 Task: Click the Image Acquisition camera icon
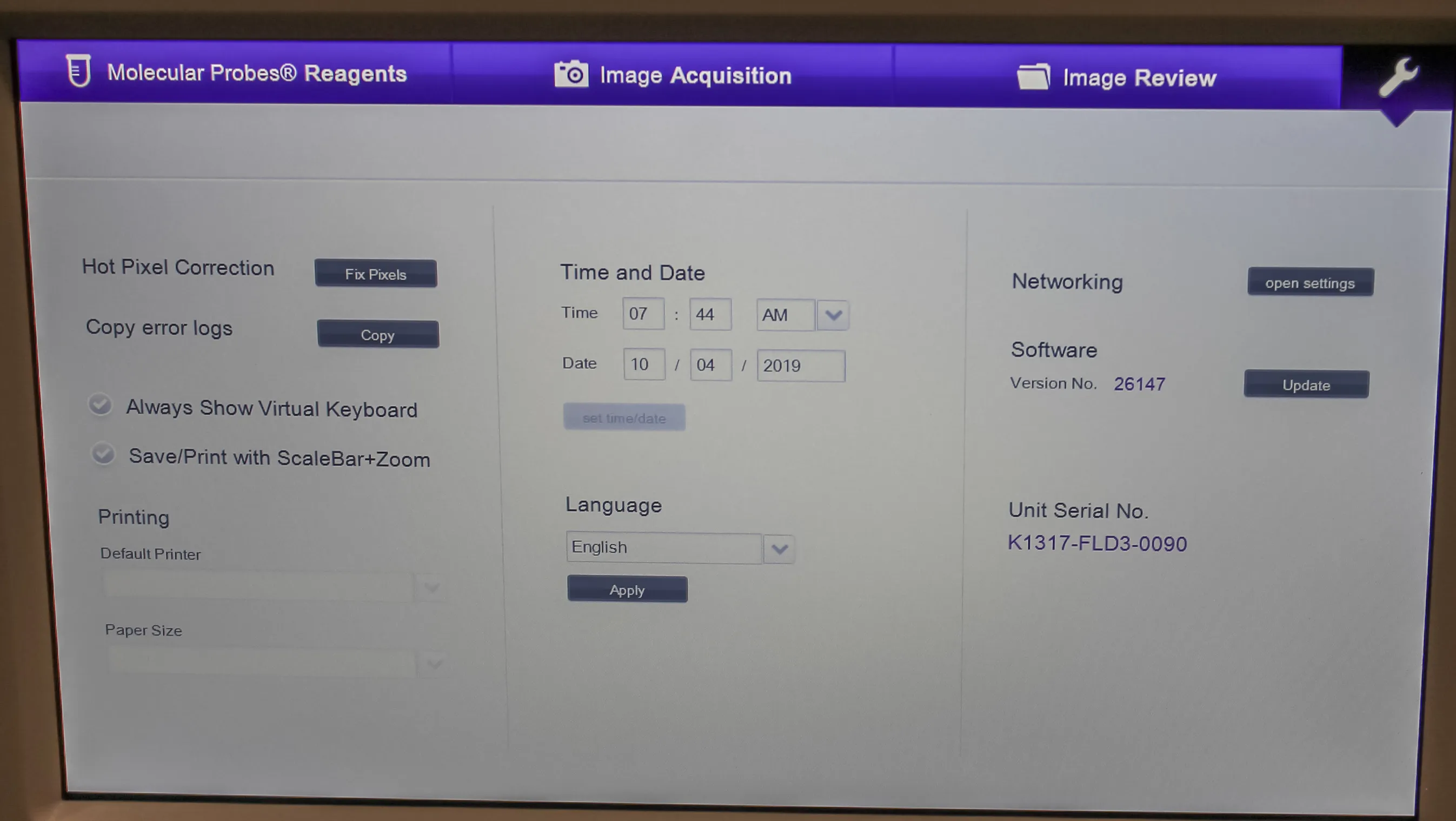pyautogui.click(x=570, y=75)
